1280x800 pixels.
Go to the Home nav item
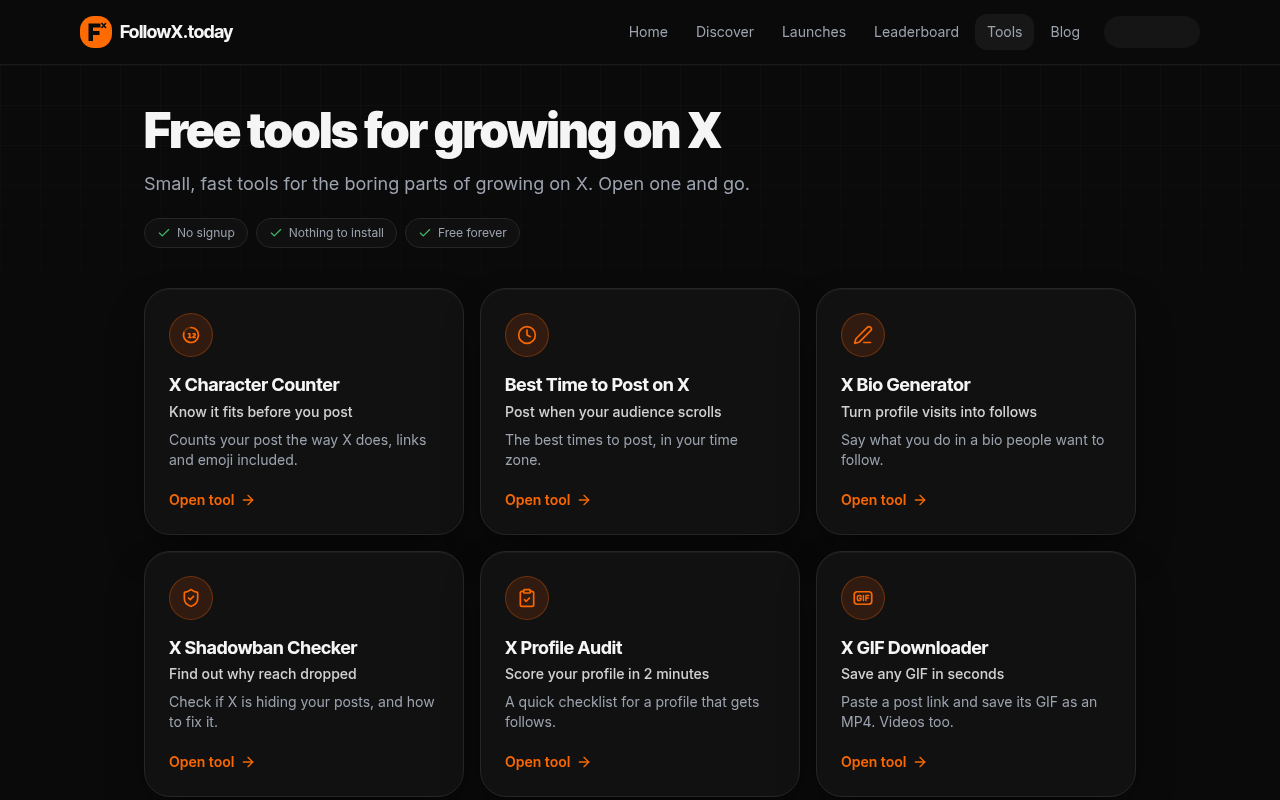(648, 32)
